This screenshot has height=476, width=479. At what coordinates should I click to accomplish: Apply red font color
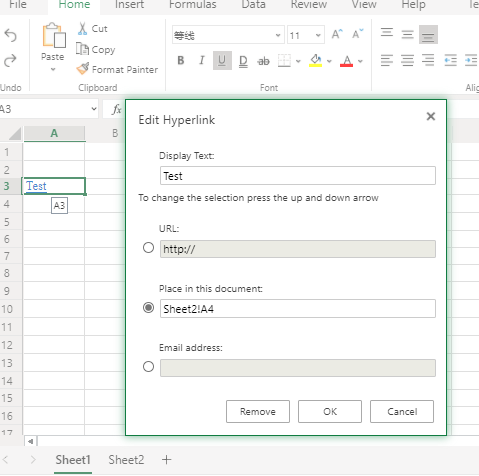click(x=346, y=61)
